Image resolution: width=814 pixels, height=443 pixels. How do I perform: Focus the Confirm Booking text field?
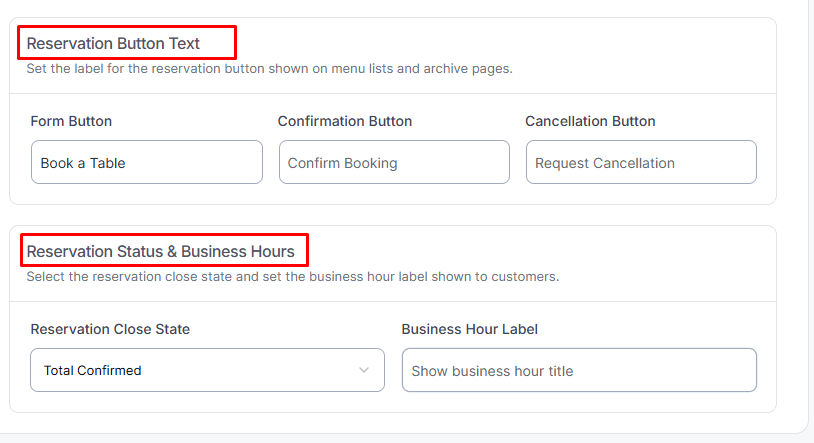[x=394, y=162]
